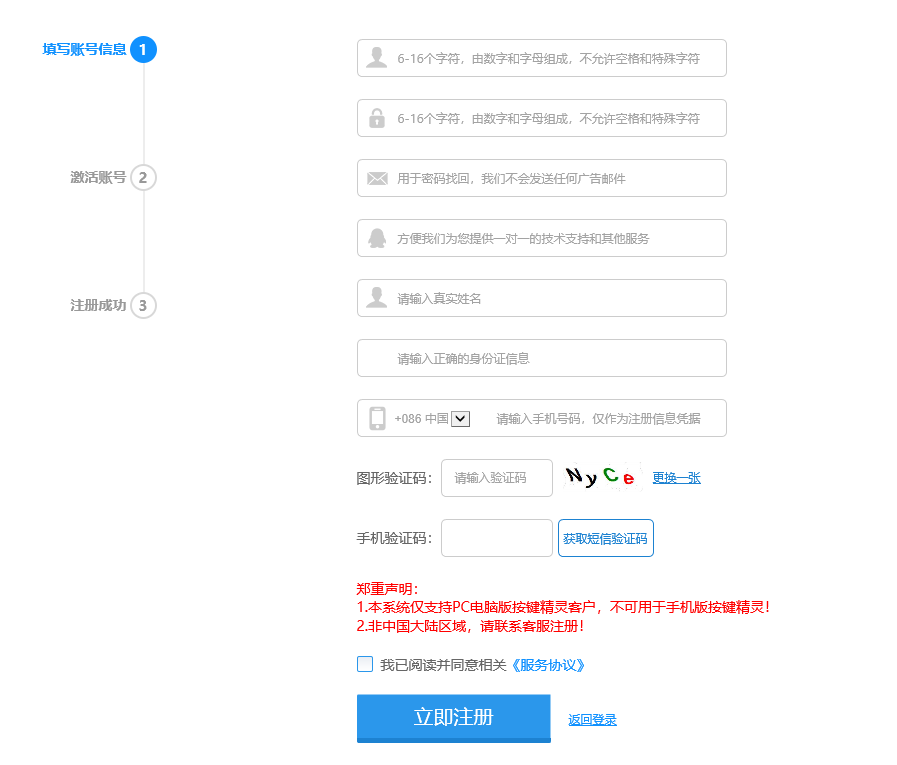Click the 获取短信验证码 button
Image resolution: width=897 pixels, height=765 pixels.
(x=605, y=538)
